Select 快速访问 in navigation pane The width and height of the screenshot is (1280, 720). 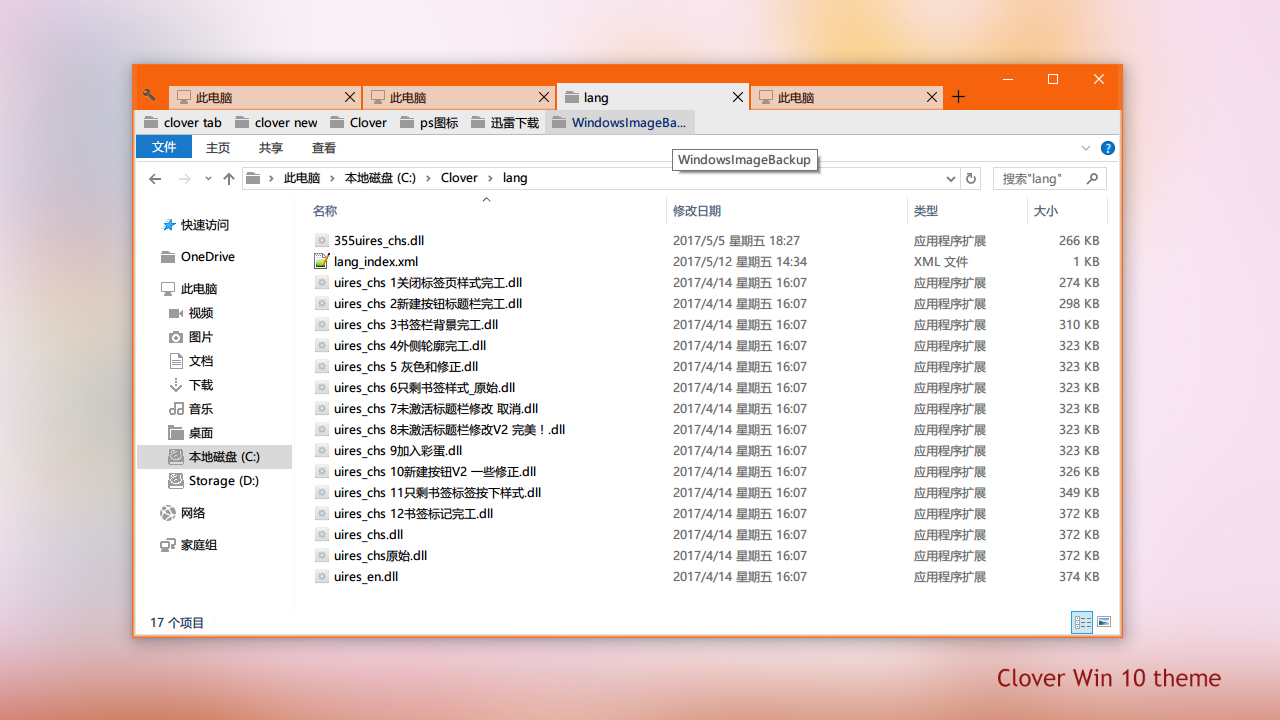pyautogui.click(x=204, y=225)
